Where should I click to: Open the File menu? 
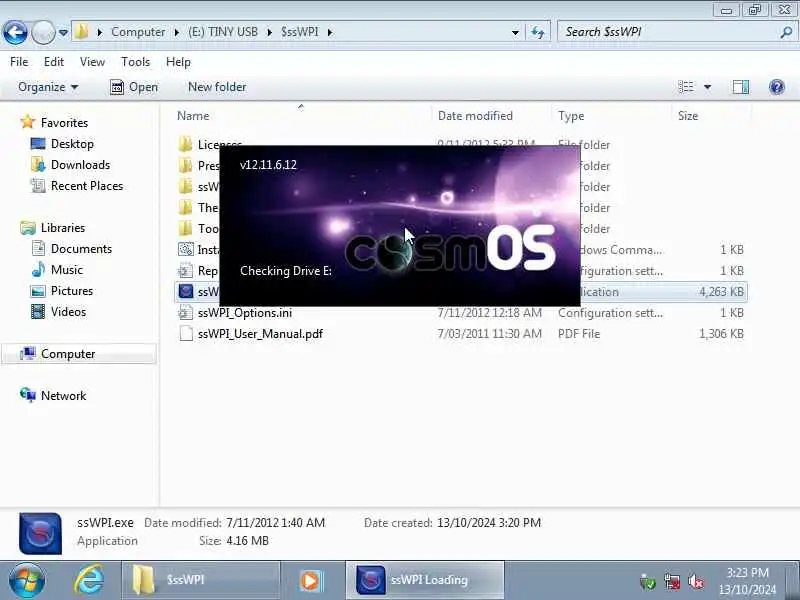click(19, 62)
